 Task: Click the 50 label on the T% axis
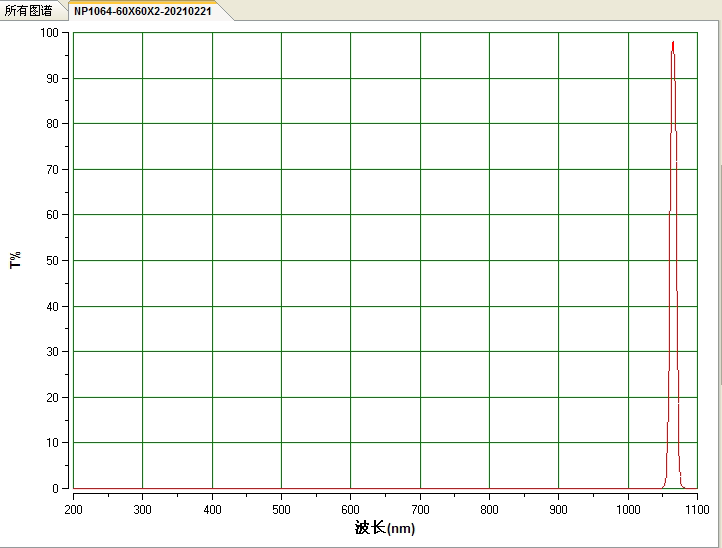[x=52, y=261]
